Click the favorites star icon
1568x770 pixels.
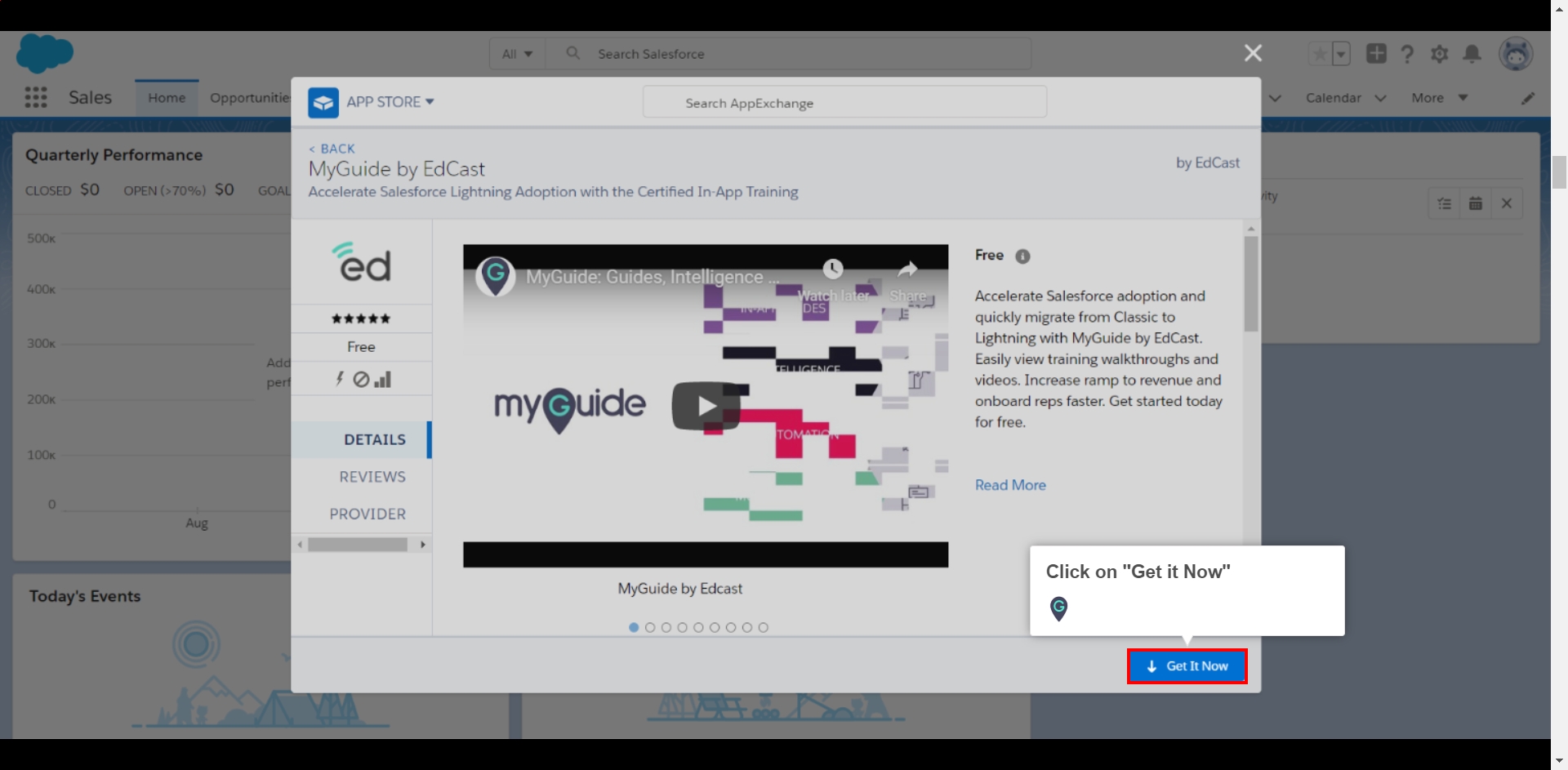pyautogui.click(x=1319, y=54)
